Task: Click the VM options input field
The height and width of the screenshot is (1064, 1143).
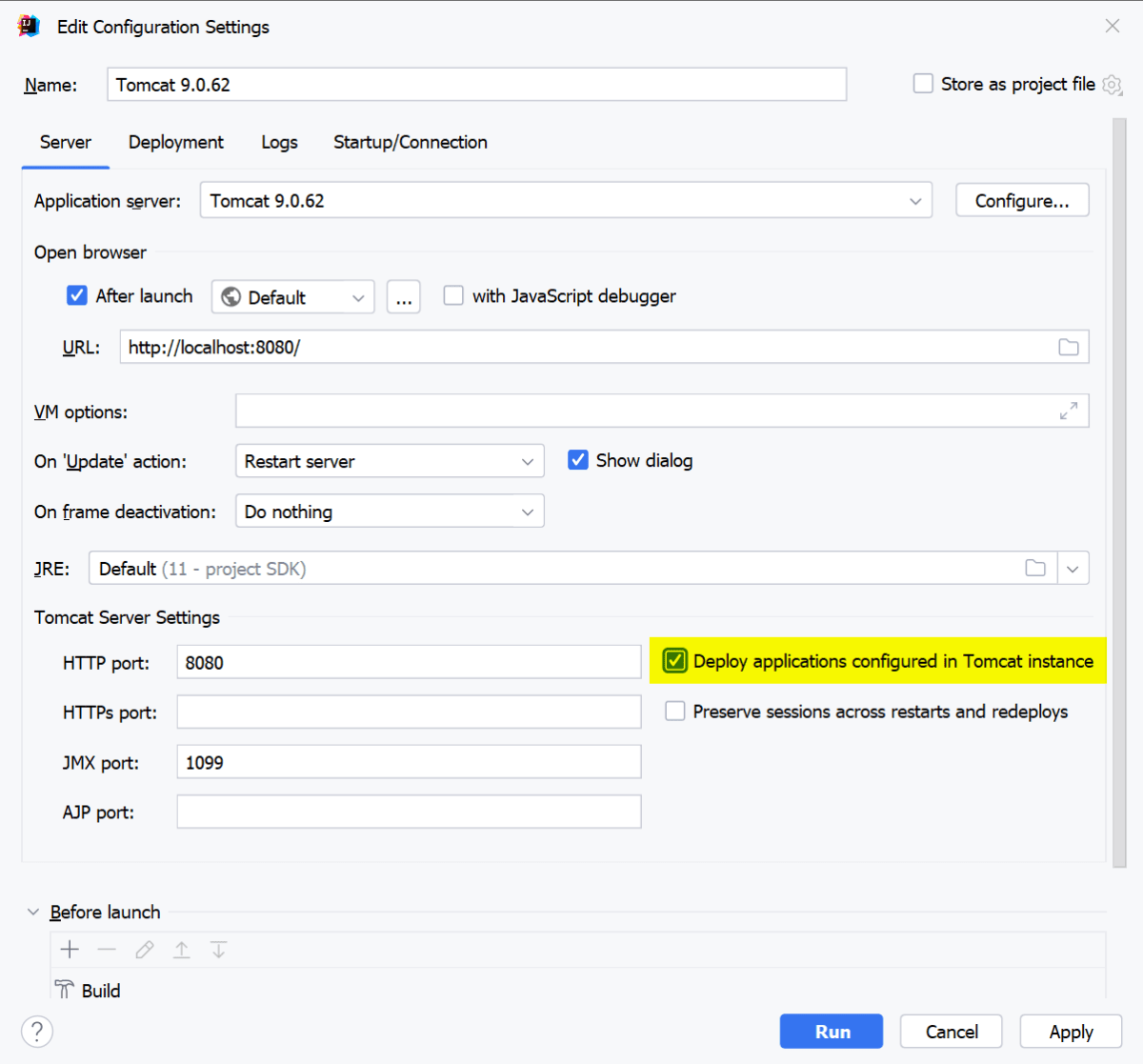Action: pyautogui.click(x=662, y=412)
